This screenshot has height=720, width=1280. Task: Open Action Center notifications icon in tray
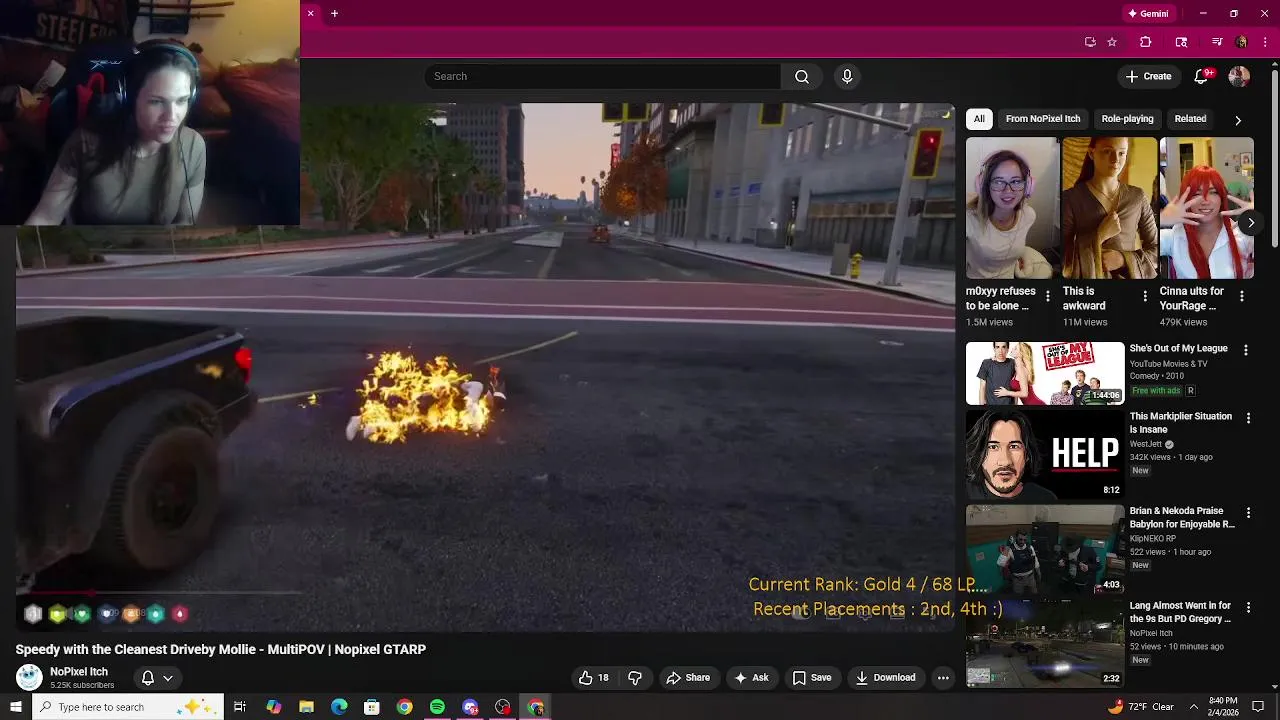1258,707
